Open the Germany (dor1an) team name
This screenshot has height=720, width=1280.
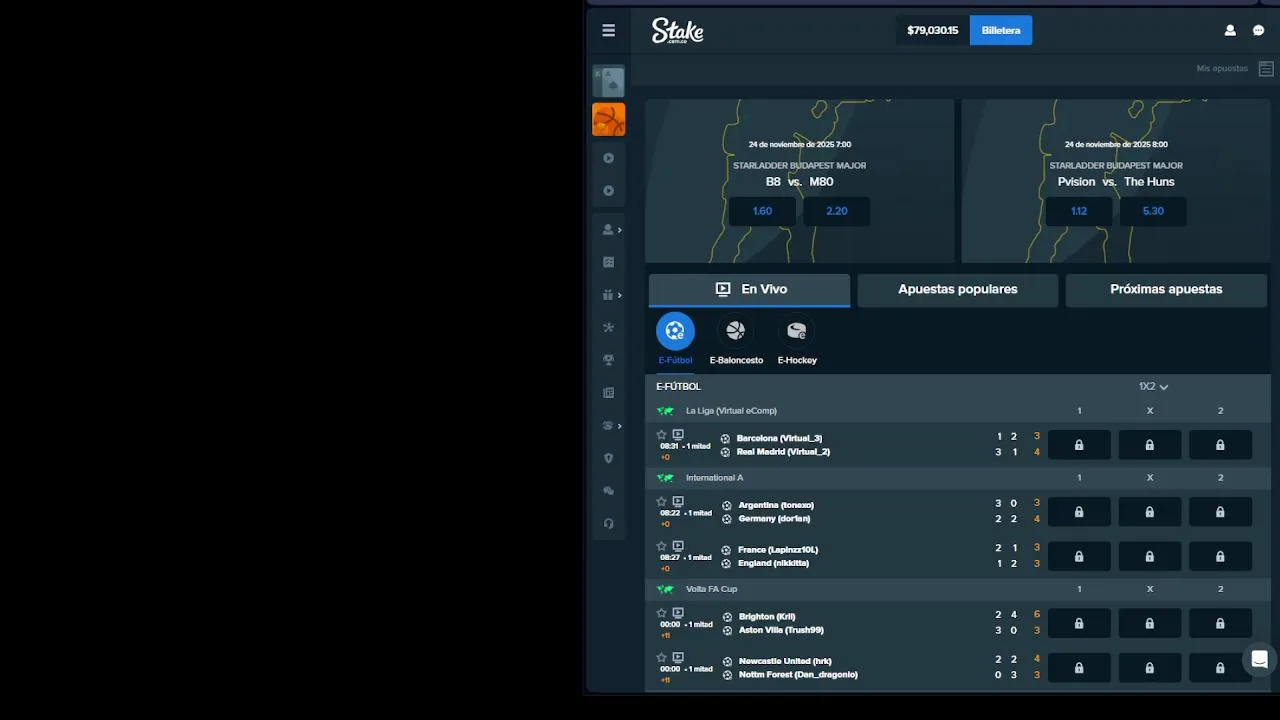click(x=774, y=519)
